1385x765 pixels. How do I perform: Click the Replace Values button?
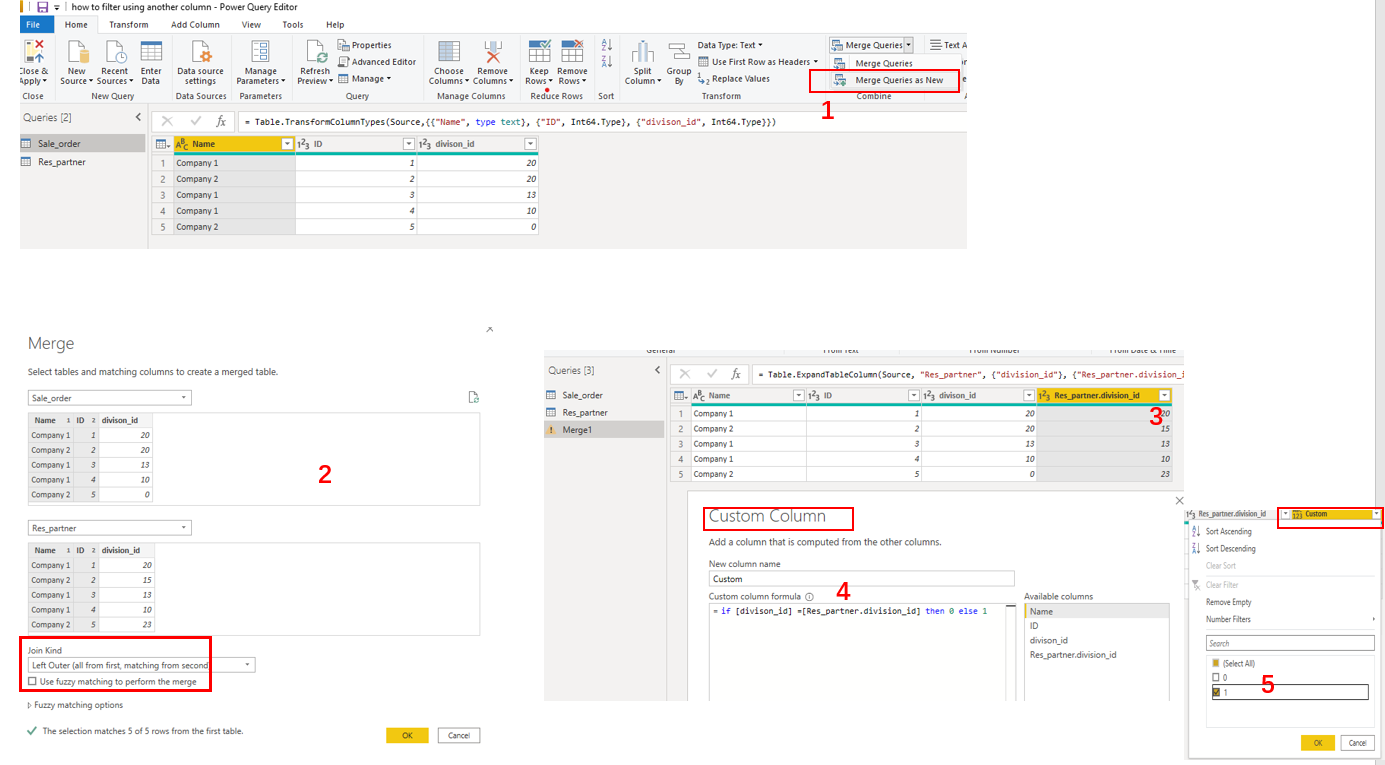[x=734, y=79]
